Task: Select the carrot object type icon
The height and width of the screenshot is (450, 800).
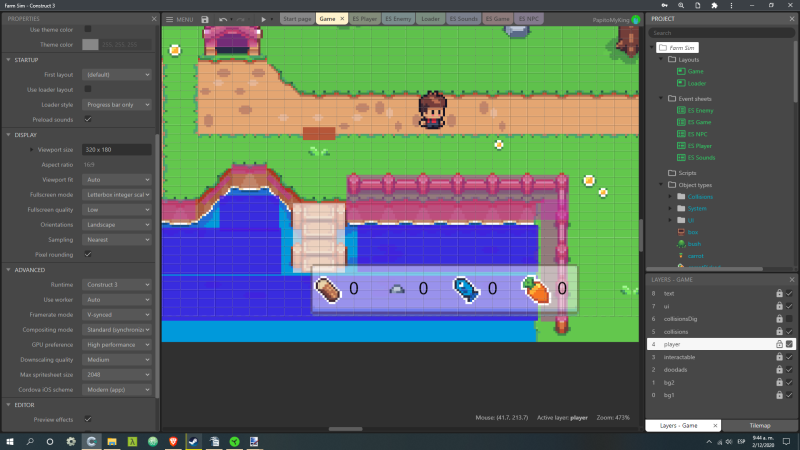Action: [681, 256]
